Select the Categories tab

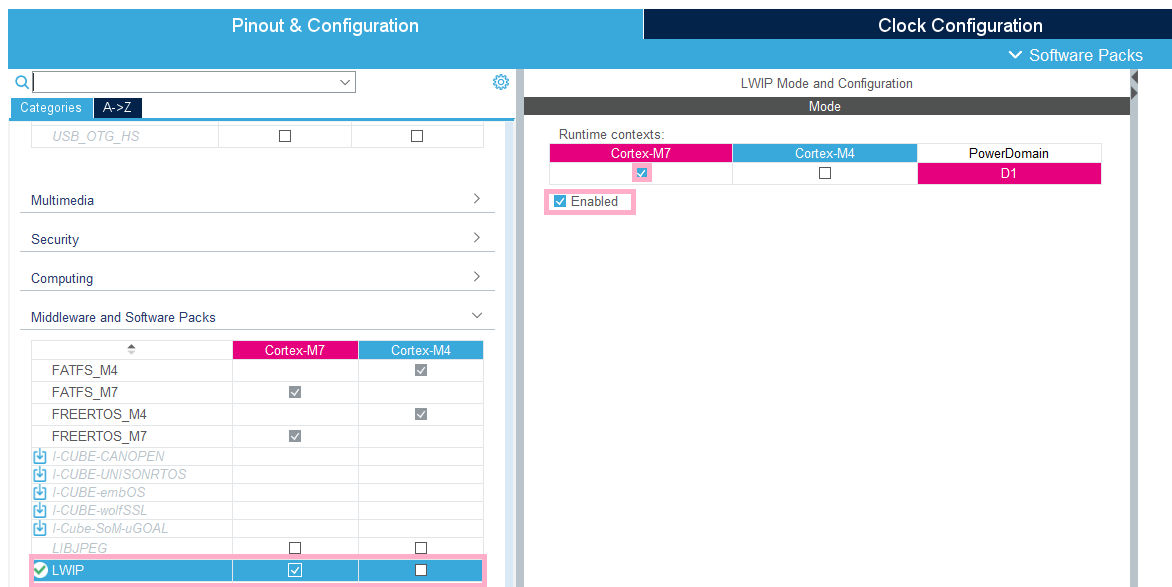click(x=51, y=108)
